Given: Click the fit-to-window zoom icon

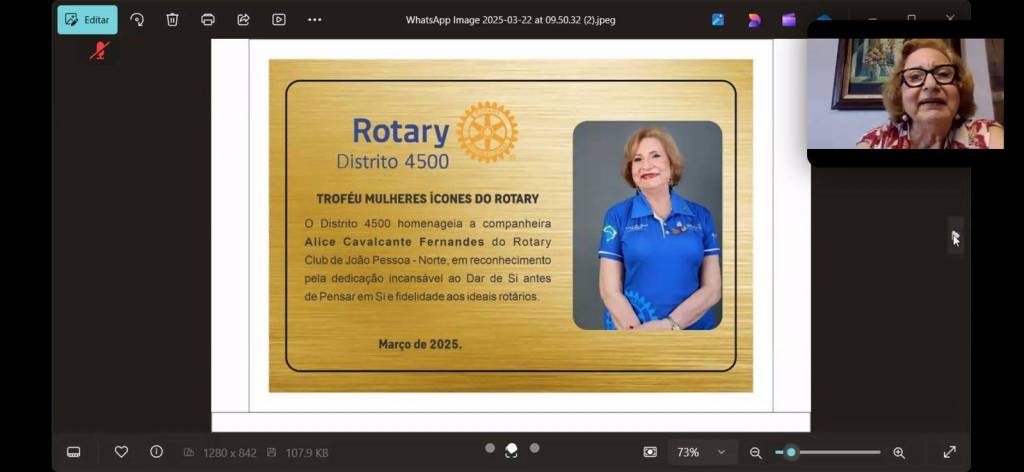Looking at the screenshot, I should click(650, 452).
